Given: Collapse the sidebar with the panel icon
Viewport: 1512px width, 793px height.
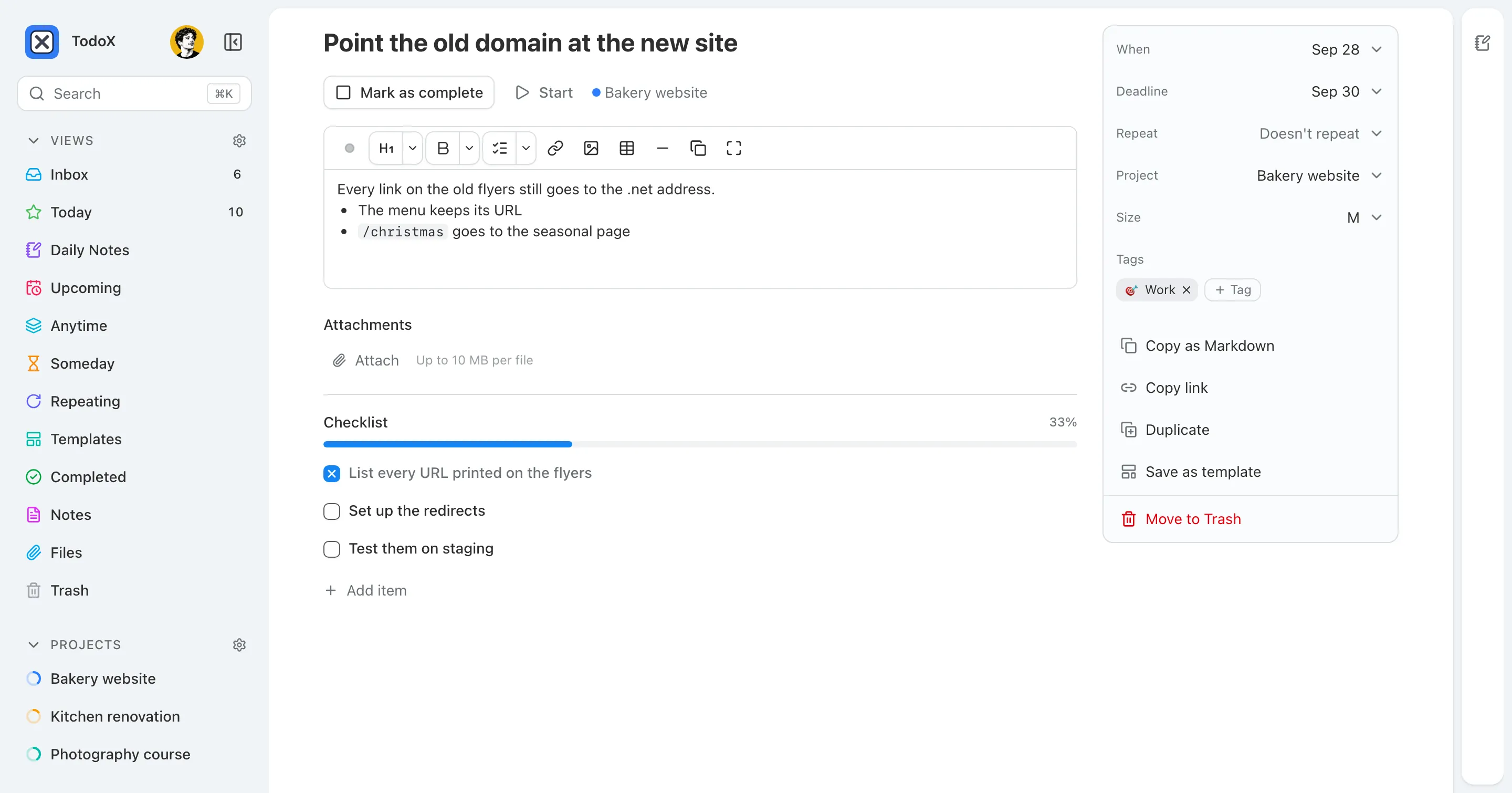Looking at the screenshot, I should (x=233, y=41).
